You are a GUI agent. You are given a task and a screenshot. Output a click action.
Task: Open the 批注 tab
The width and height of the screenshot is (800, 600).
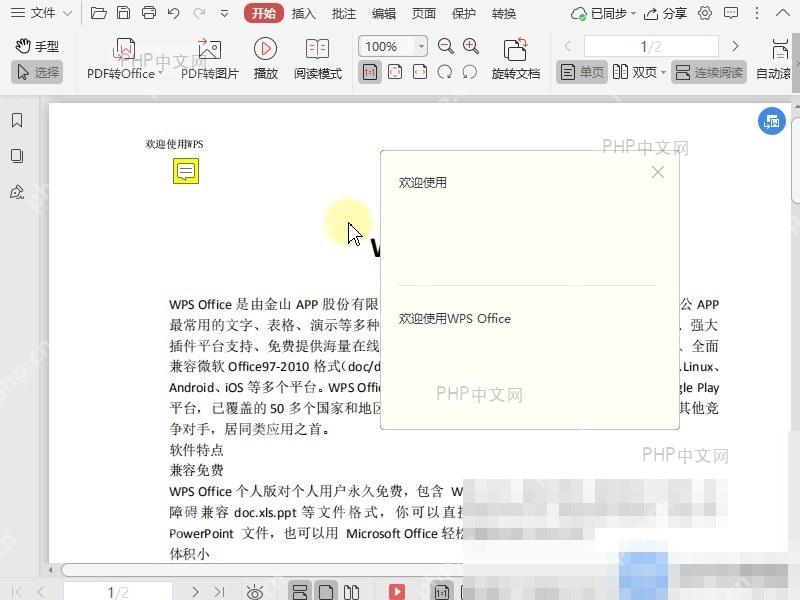[x=343, y=14]
